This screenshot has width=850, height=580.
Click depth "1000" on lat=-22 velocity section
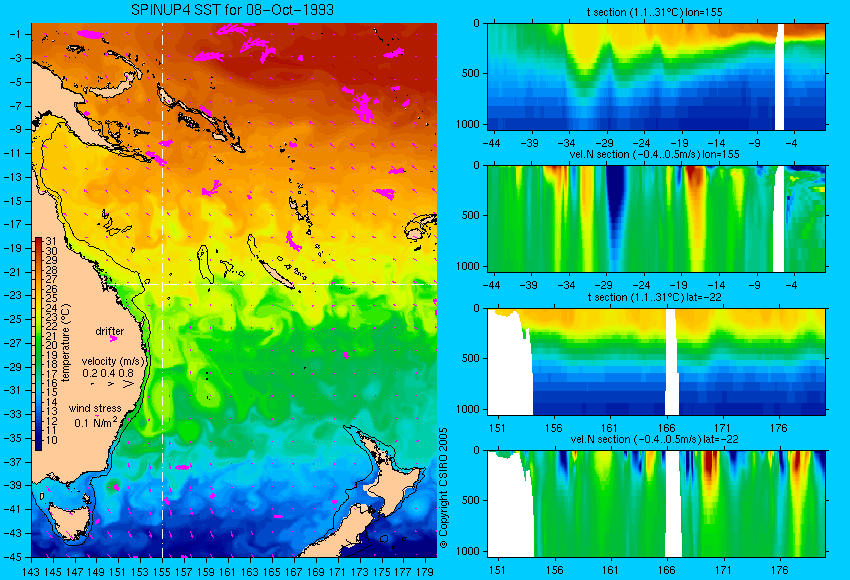click(x=468, y=551)
